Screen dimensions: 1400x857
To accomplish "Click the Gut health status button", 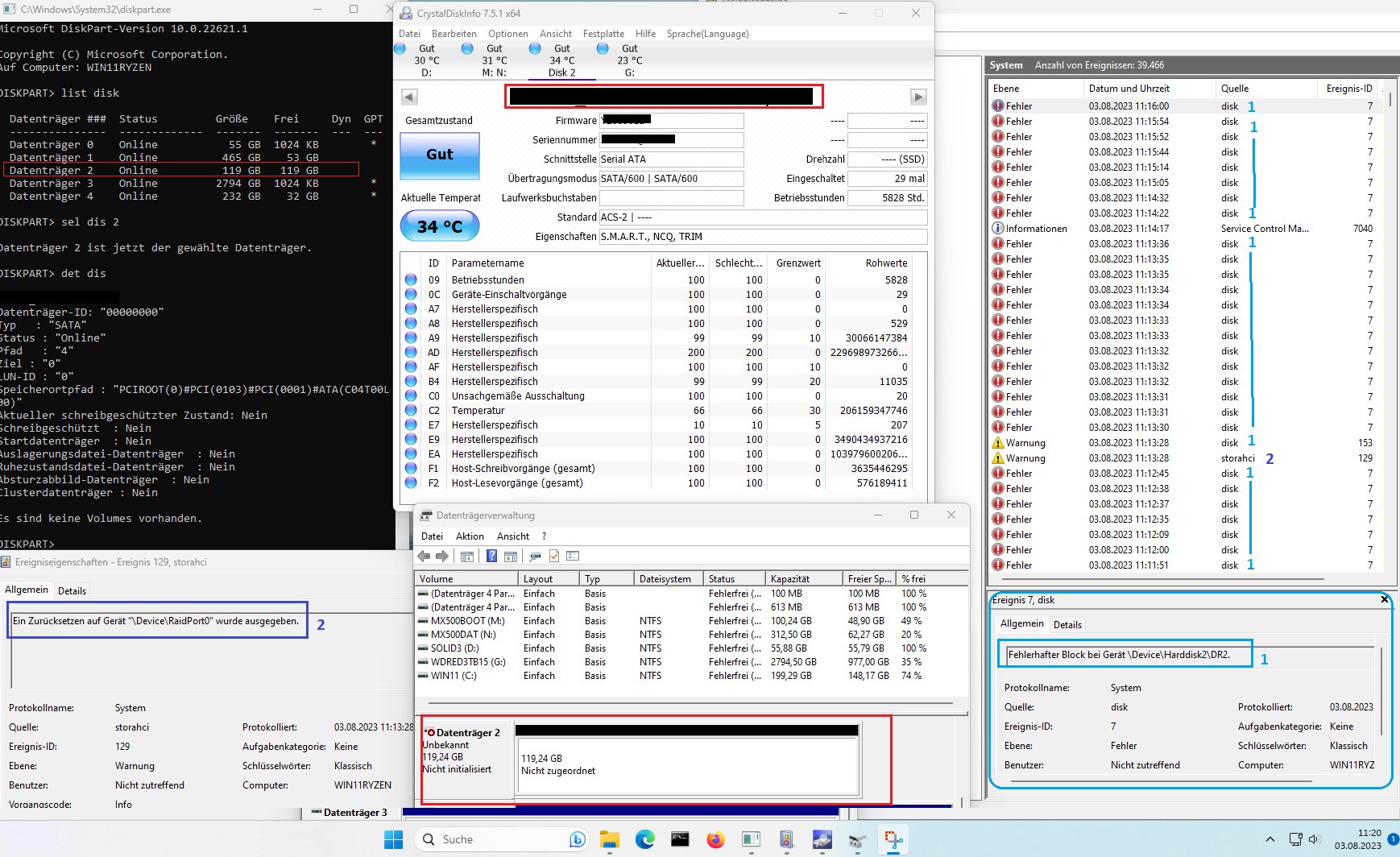I will point(440,155).
